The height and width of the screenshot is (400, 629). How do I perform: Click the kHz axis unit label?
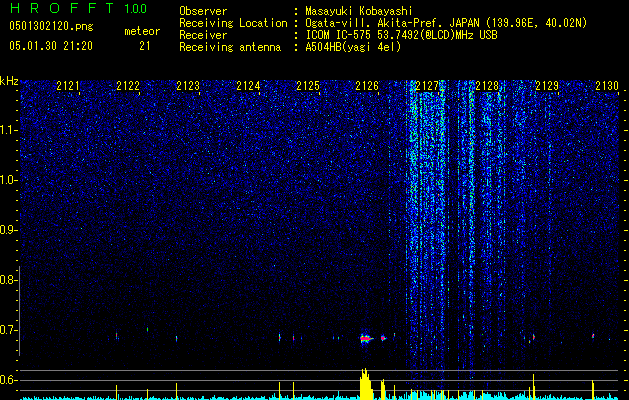[x=9, y=81]
